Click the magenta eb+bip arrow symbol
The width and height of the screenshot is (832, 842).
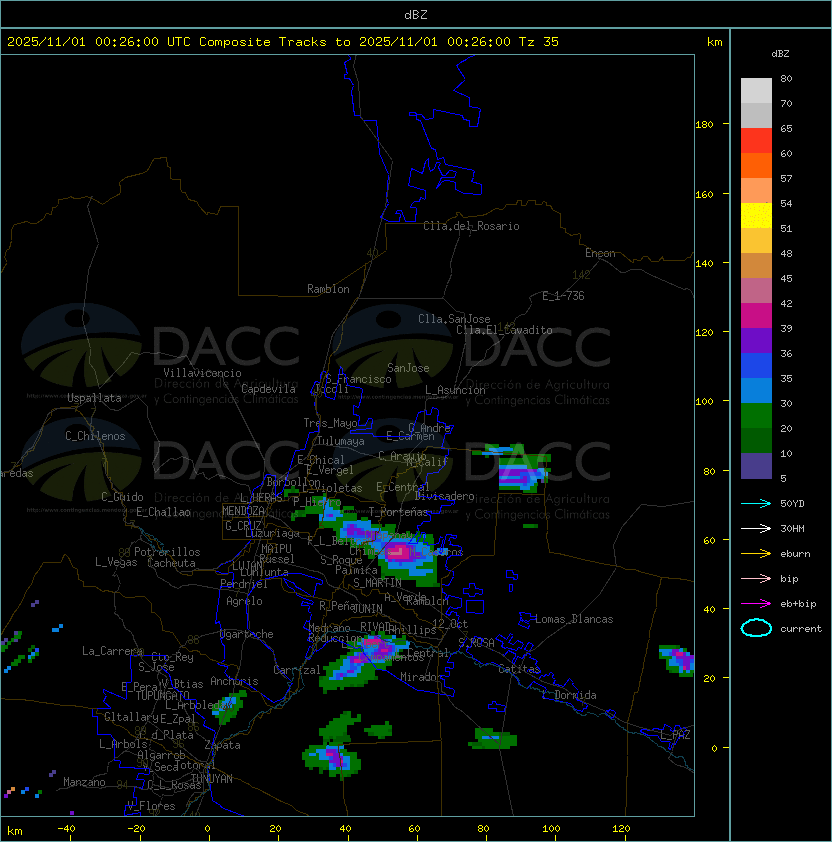pos(756,604)
